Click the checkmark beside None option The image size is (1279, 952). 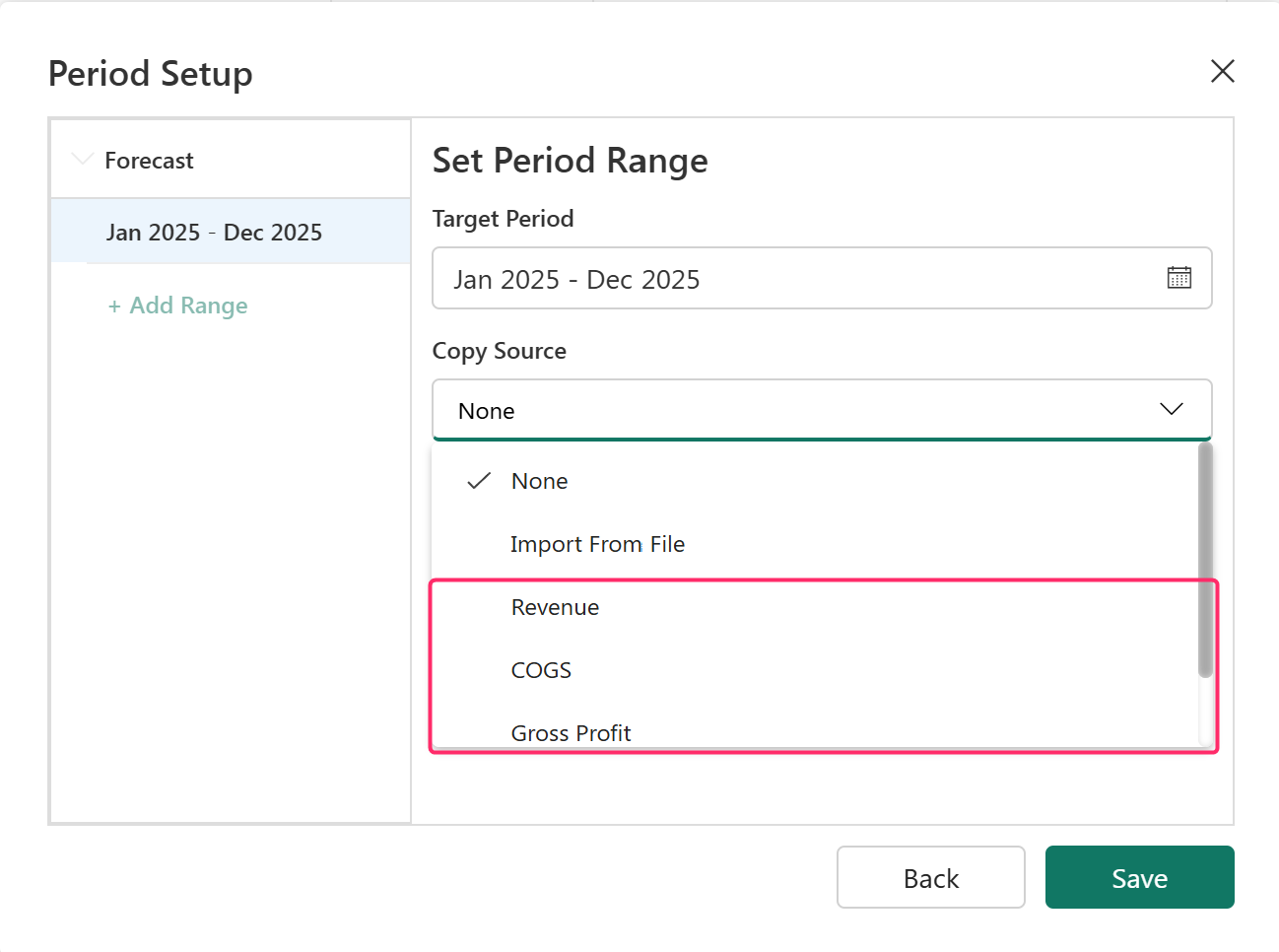(479, 481)
